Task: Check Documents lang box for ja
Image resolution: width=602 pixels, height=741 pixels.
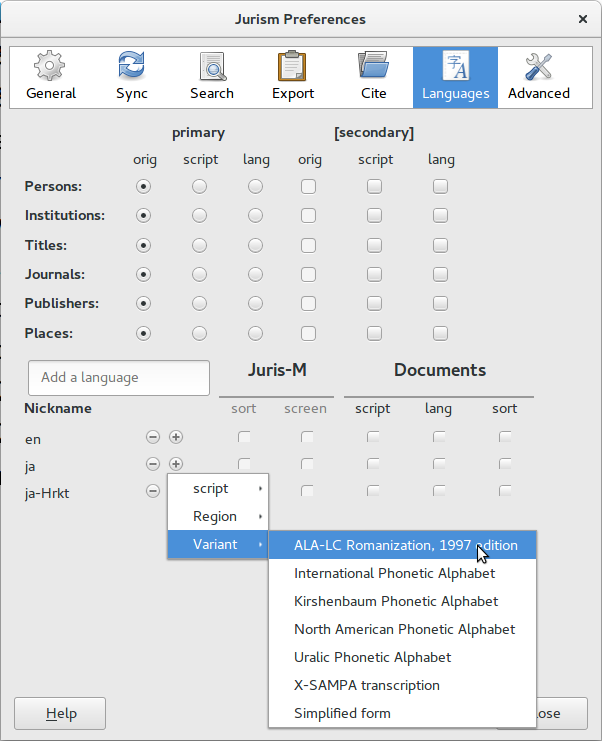Action: pos(439,464)
